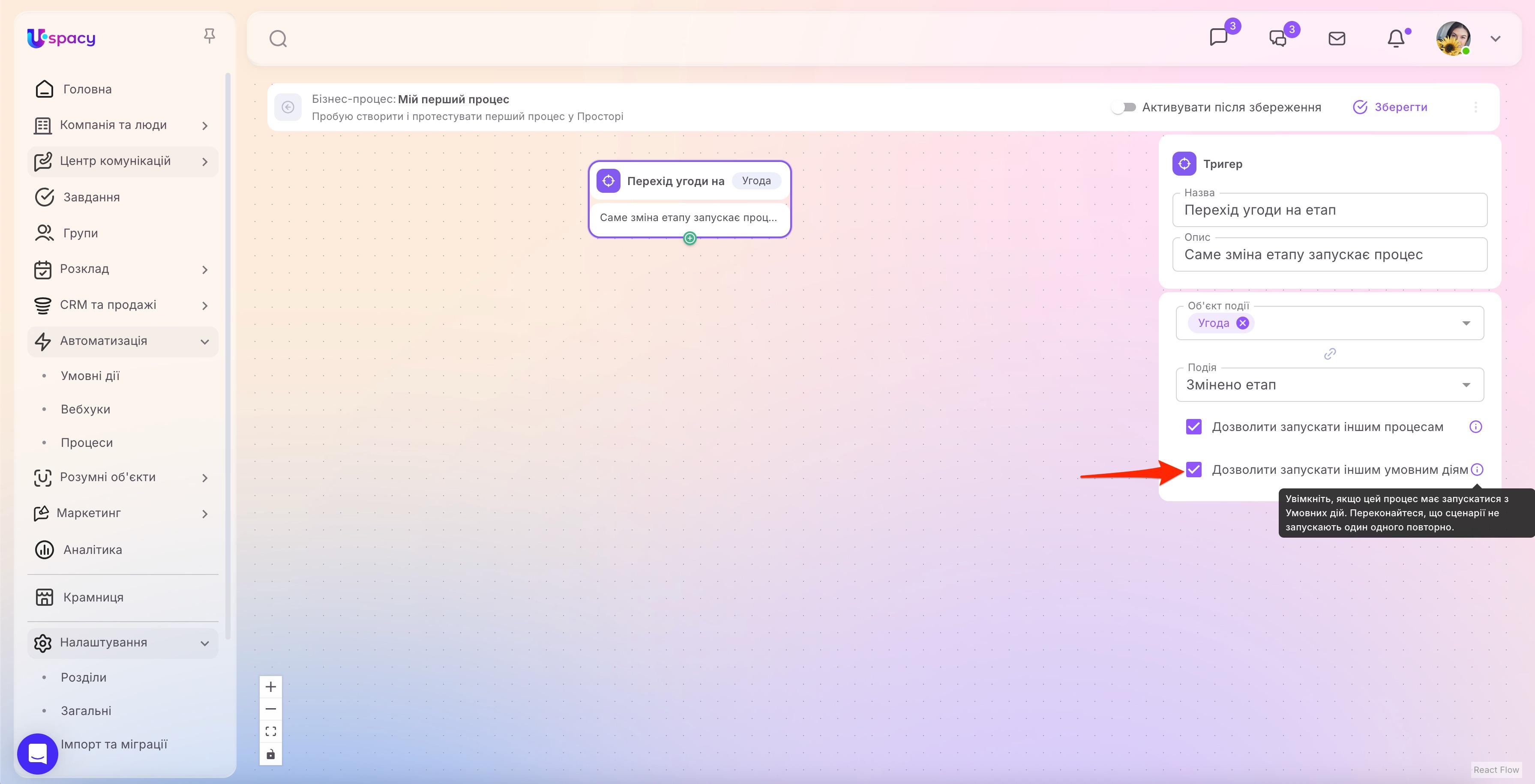Open the mail envelope icon
This screenshot has height=784, width=1535.
[1337, 38]
